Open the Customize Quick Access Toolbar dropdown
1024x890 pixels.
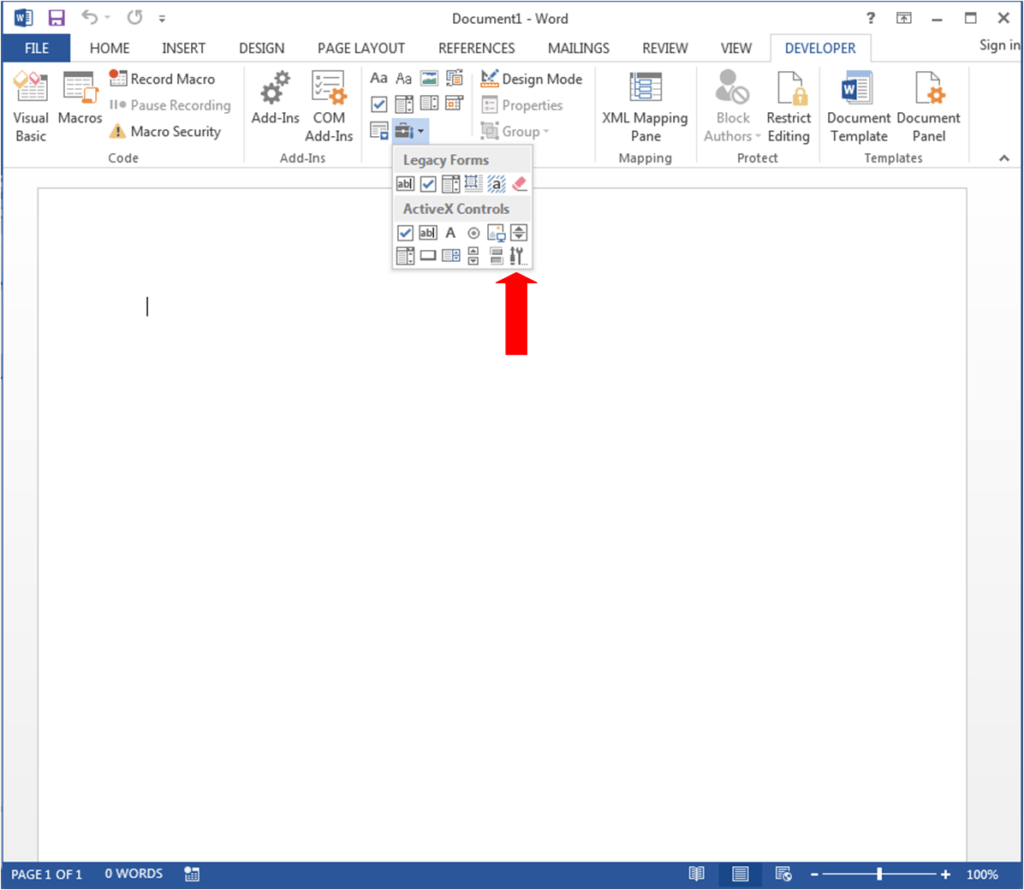pos(161,17)
